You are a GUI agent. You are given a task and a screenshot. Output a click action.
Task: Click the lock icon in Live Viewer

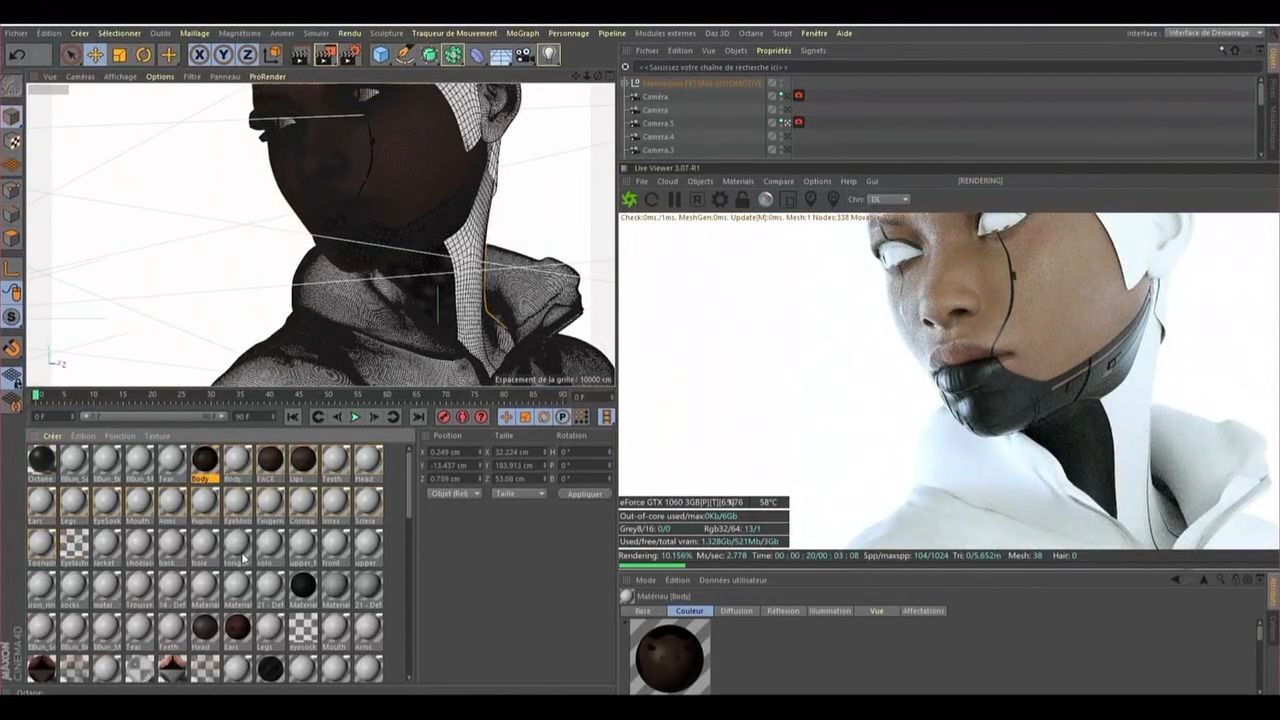(742, 200)
